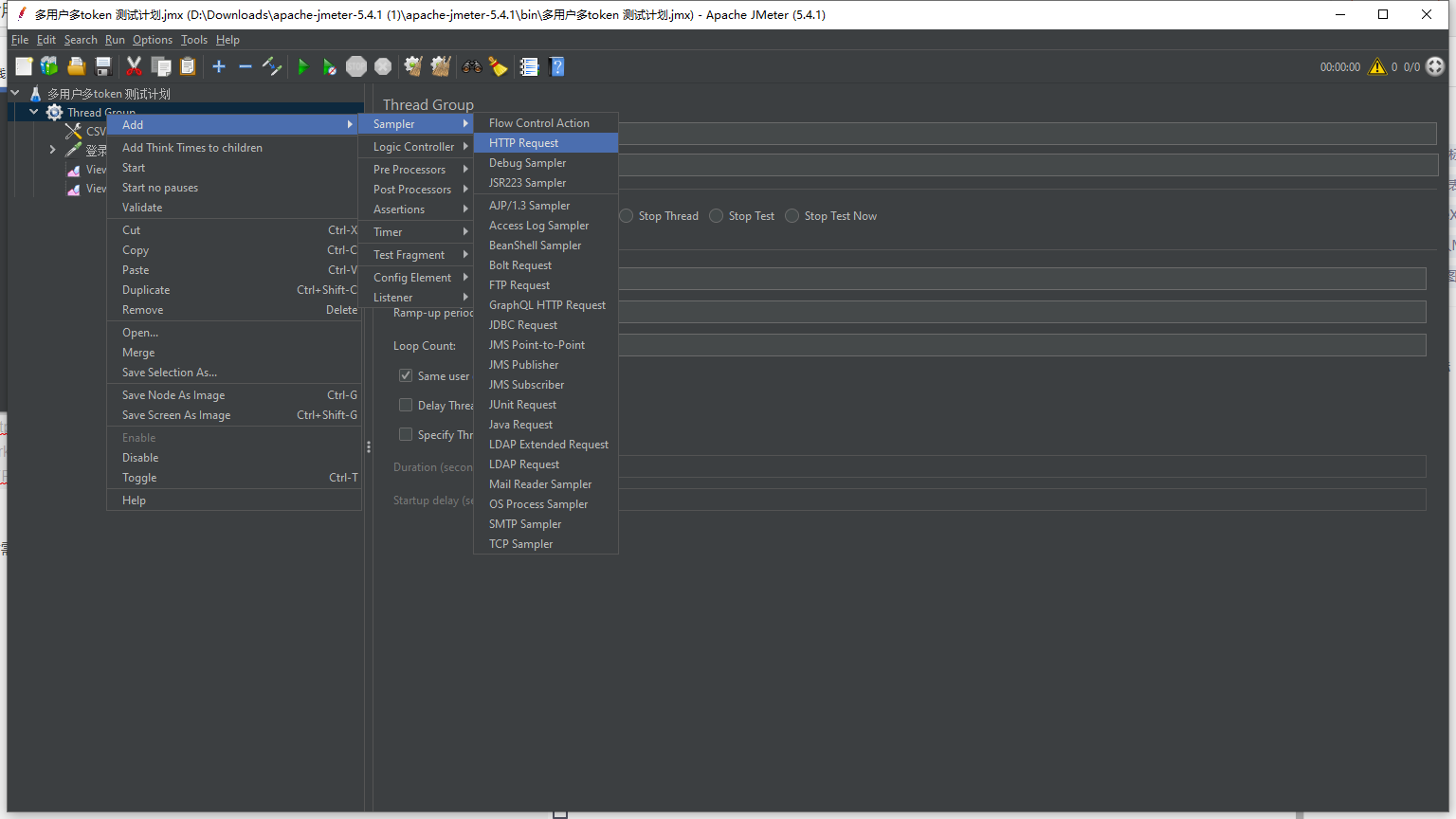The image size is (1456, 819).
Task: Select Add Think Times to children
Action: tap(234, 148)
